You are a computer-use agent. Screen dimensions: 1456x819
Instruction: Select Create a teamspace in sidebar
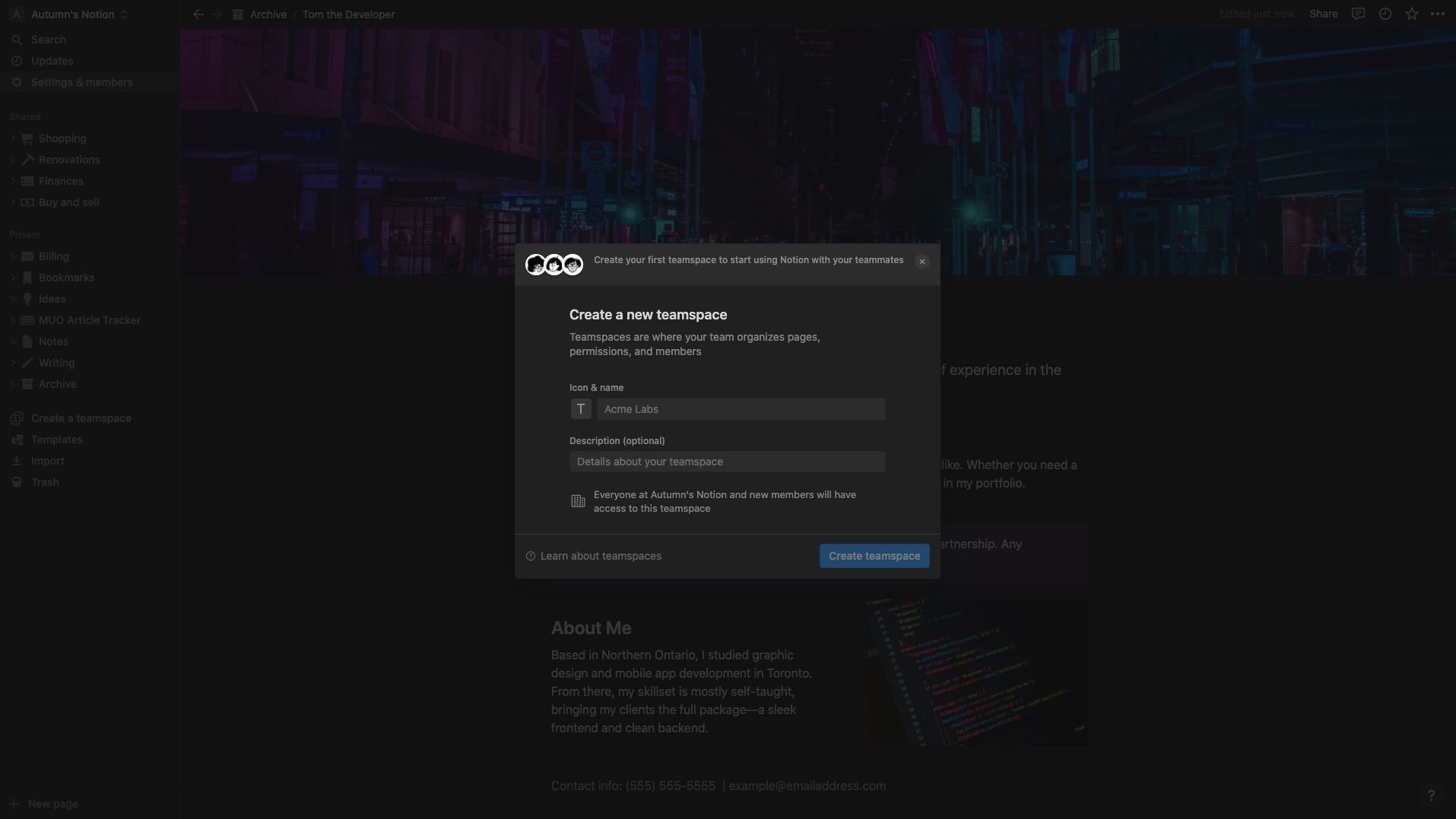pos(81,418)
